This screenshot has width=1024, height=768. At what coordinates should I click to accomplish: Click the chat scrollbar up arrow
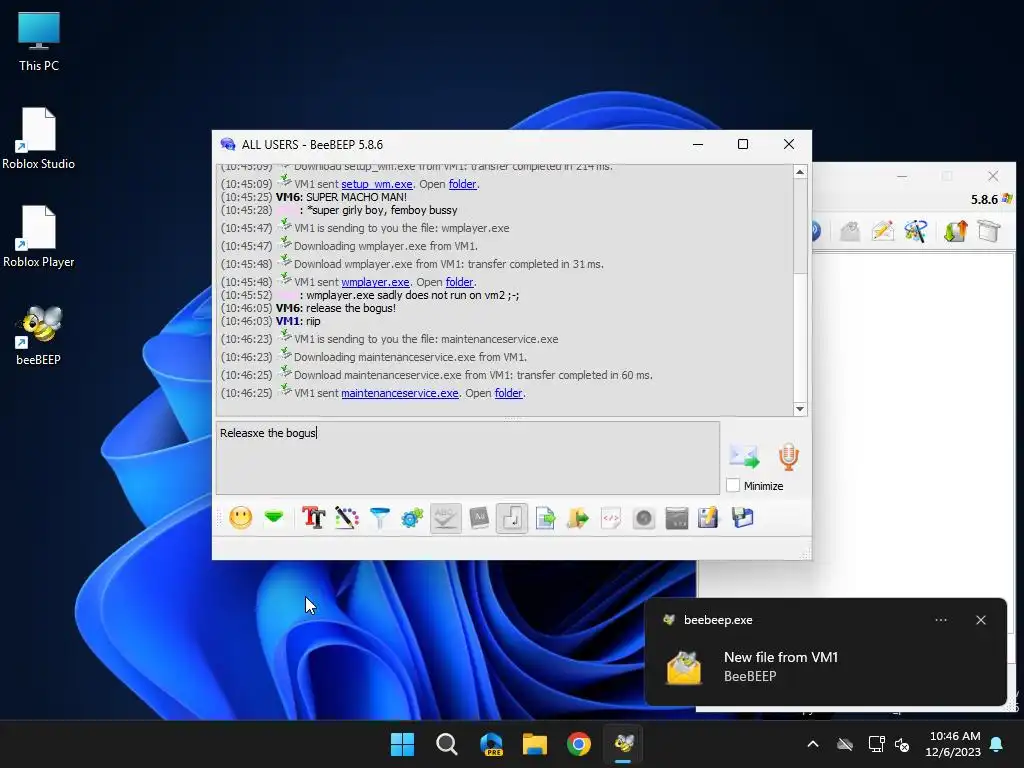tap(800, 172)
